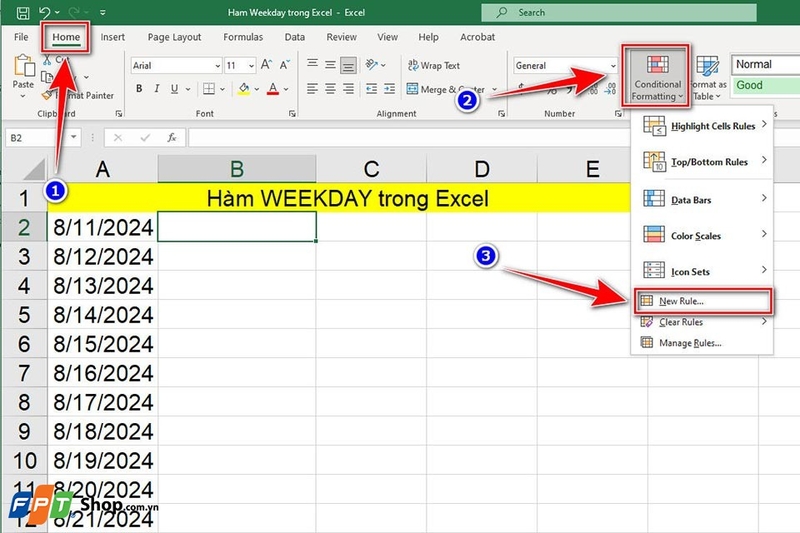Open the File tab

tap(21, 37)
